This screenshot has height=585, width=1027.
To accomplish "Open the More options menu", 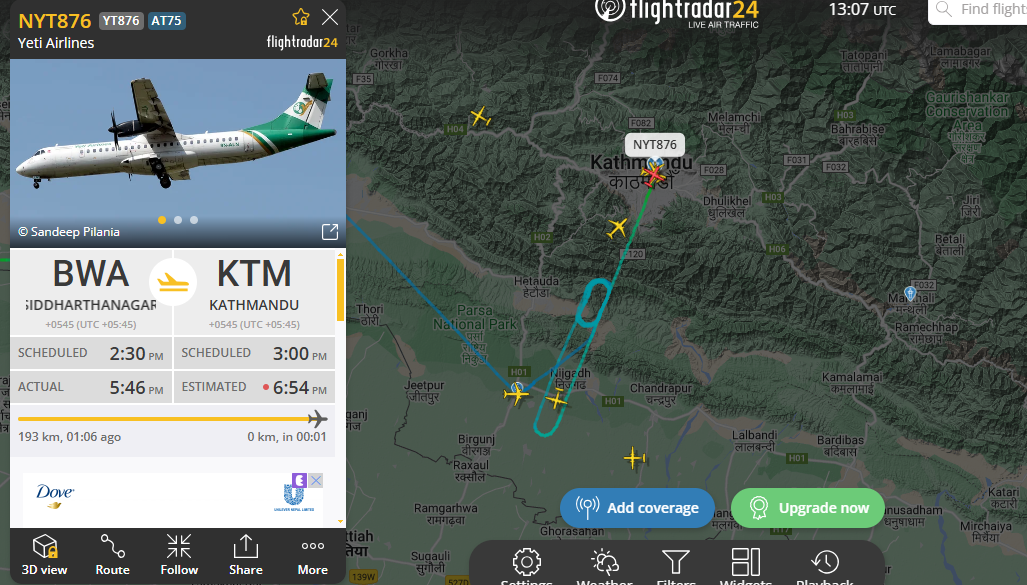I will (x=312, y=555).
